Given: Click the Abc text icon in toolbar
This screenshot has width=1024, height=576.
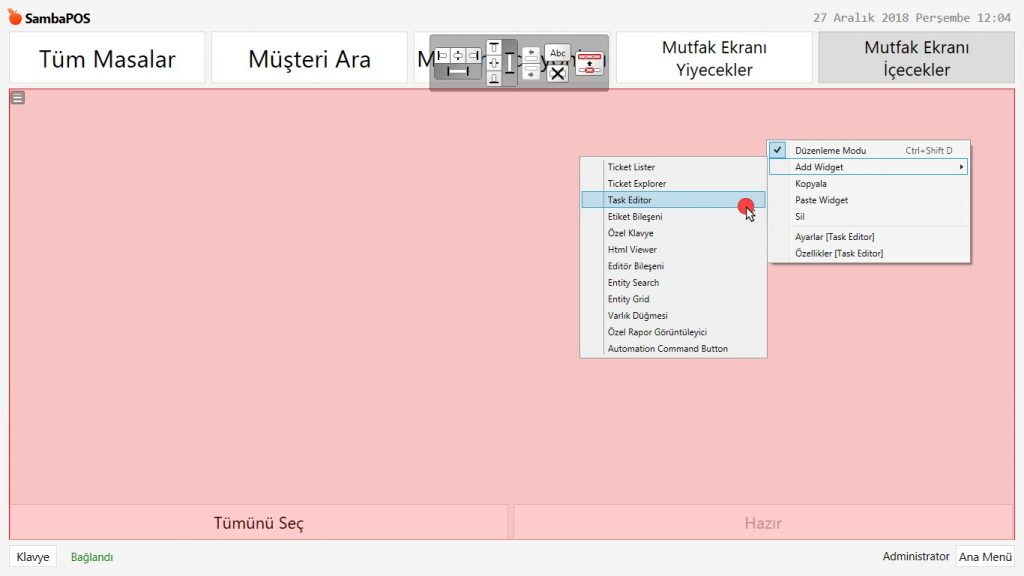Looking at the screenshot, I should pyautogui.click(x=558, y=53).
